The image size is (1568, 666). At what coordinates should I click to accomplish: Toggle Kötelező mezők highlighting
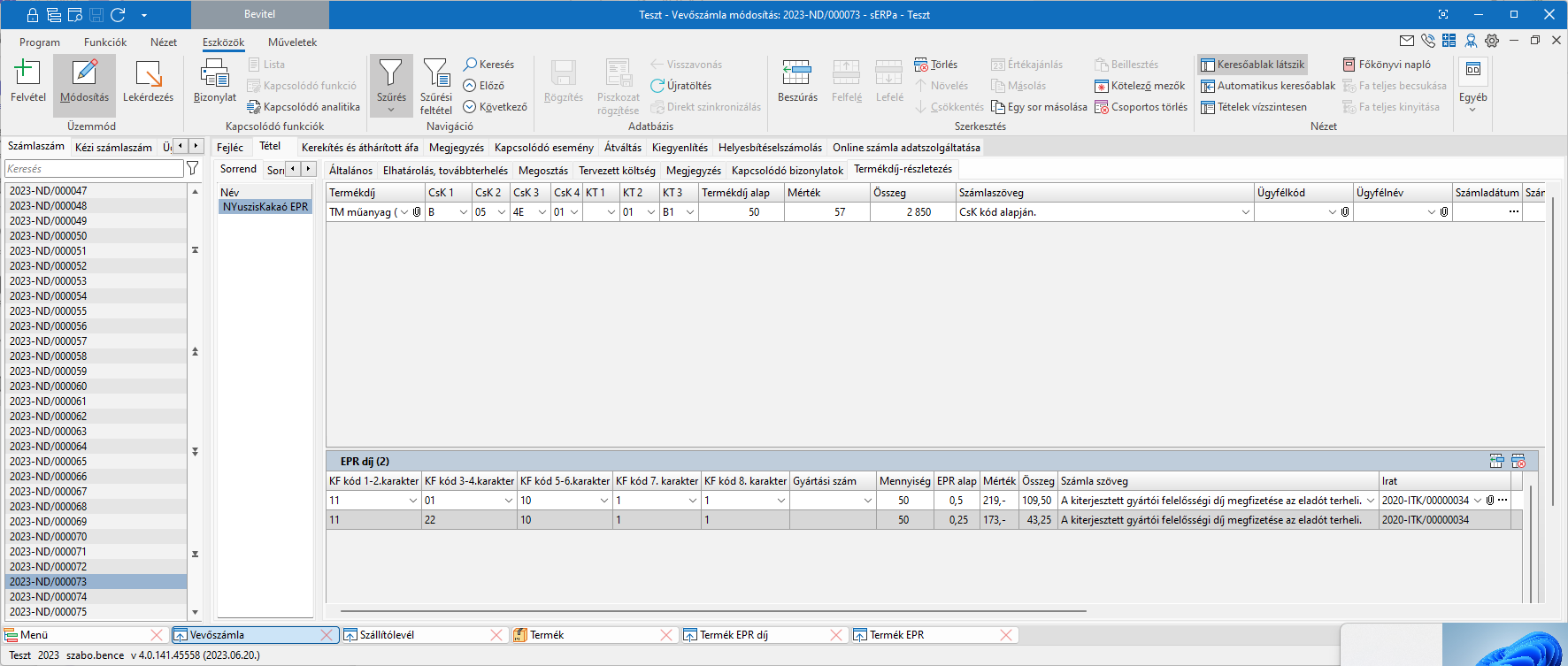[1139, 86]
